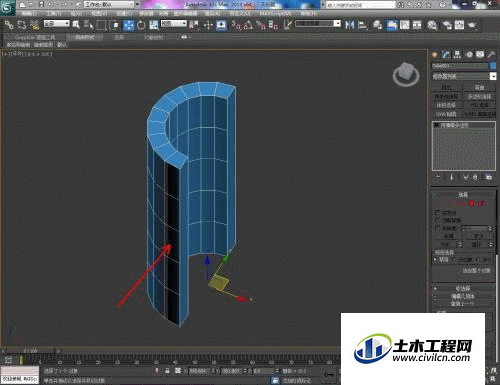Click the 环形 selection button
The width and height of the screenshot is (500, 385).
[x=445, y=245]
